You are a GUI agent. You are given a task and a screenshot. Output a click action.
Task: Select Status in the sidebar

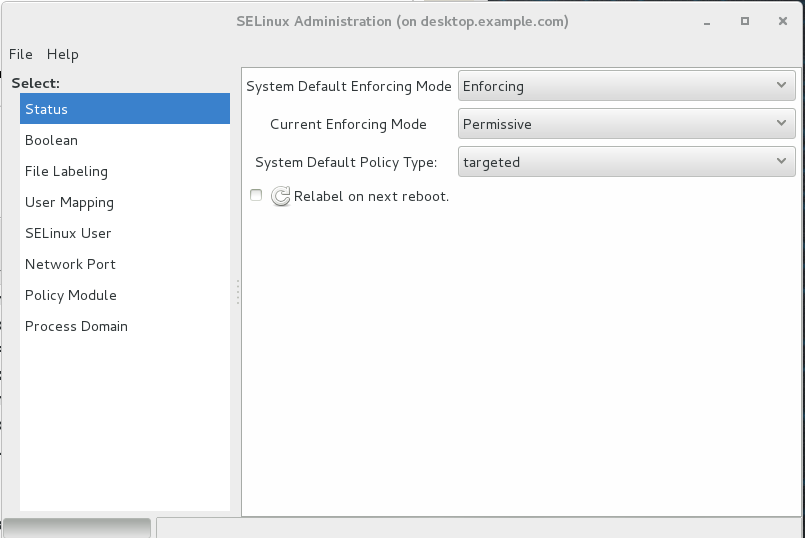[x=125, y=109]
